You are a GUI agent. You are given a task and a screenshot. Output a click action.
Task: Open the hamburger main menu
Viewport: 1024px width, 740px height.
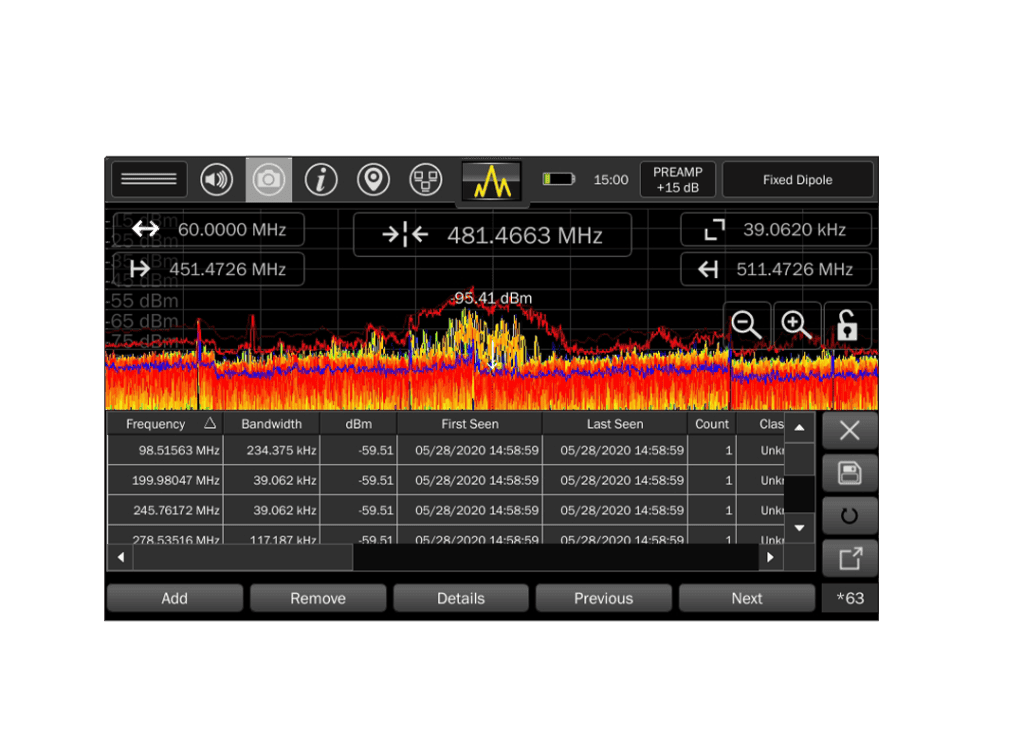[x=150, y=179]
